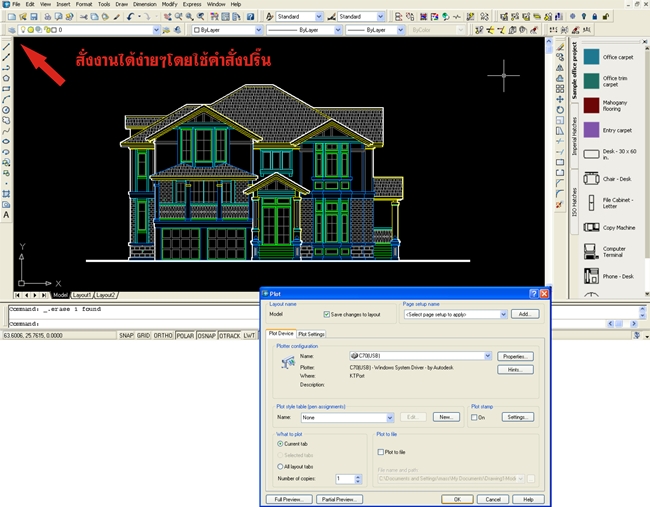Screen dimensions: 650x507
Task: Toggle ORTHO mode in status bar
Action: (163, 335)
